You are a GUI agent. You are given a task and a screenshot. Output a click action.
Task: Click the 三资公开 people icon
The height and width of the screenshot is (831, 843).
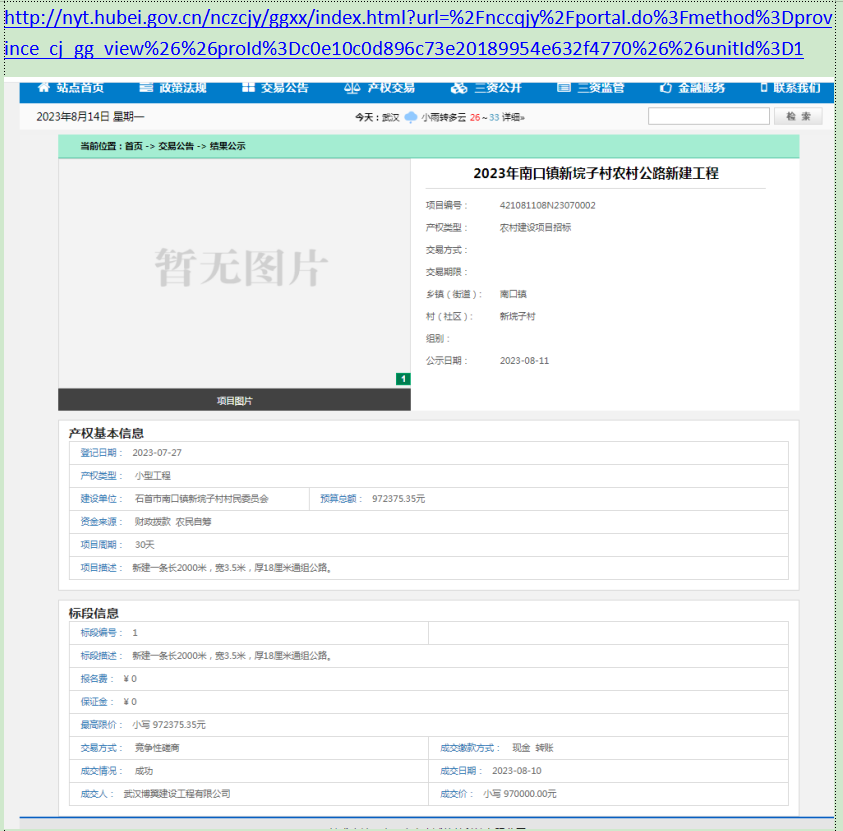459,89
